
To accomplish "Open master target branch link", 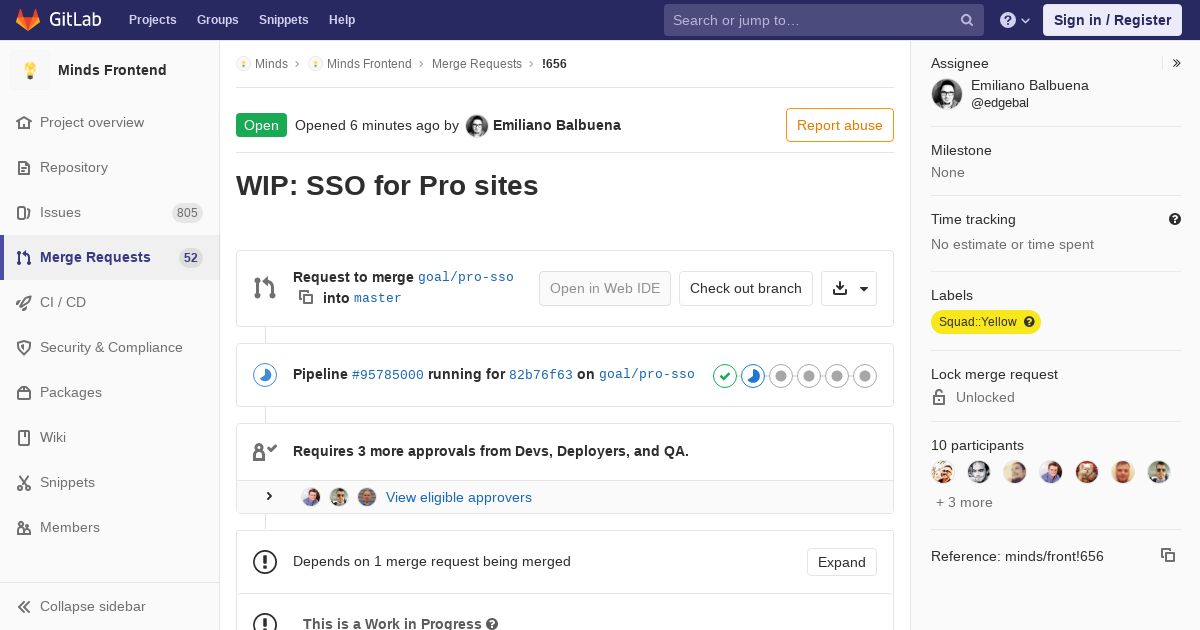I will point(378,298).
